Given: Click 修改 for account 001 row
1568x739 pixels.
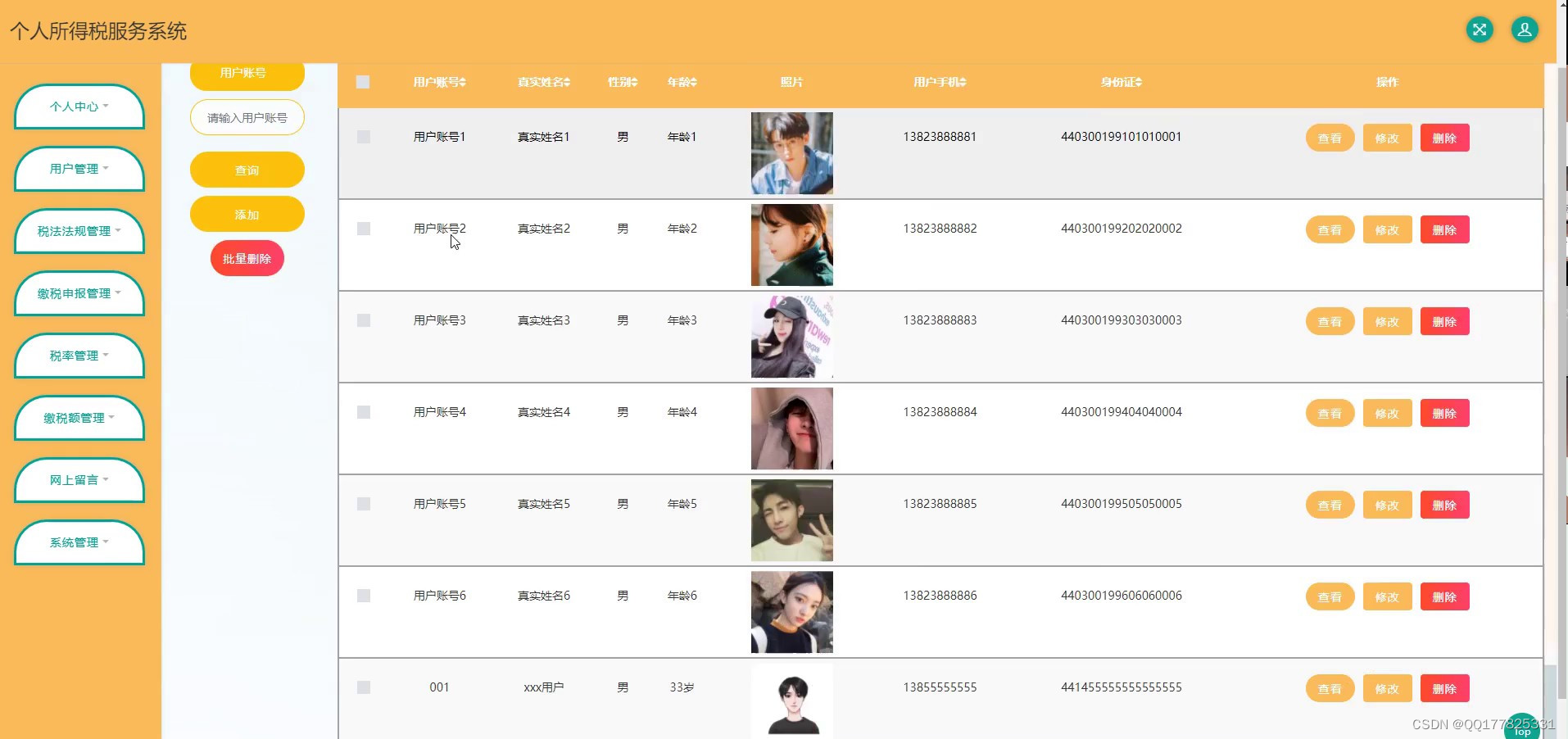Looking at the screenshot, I should tap(1388, 688).
